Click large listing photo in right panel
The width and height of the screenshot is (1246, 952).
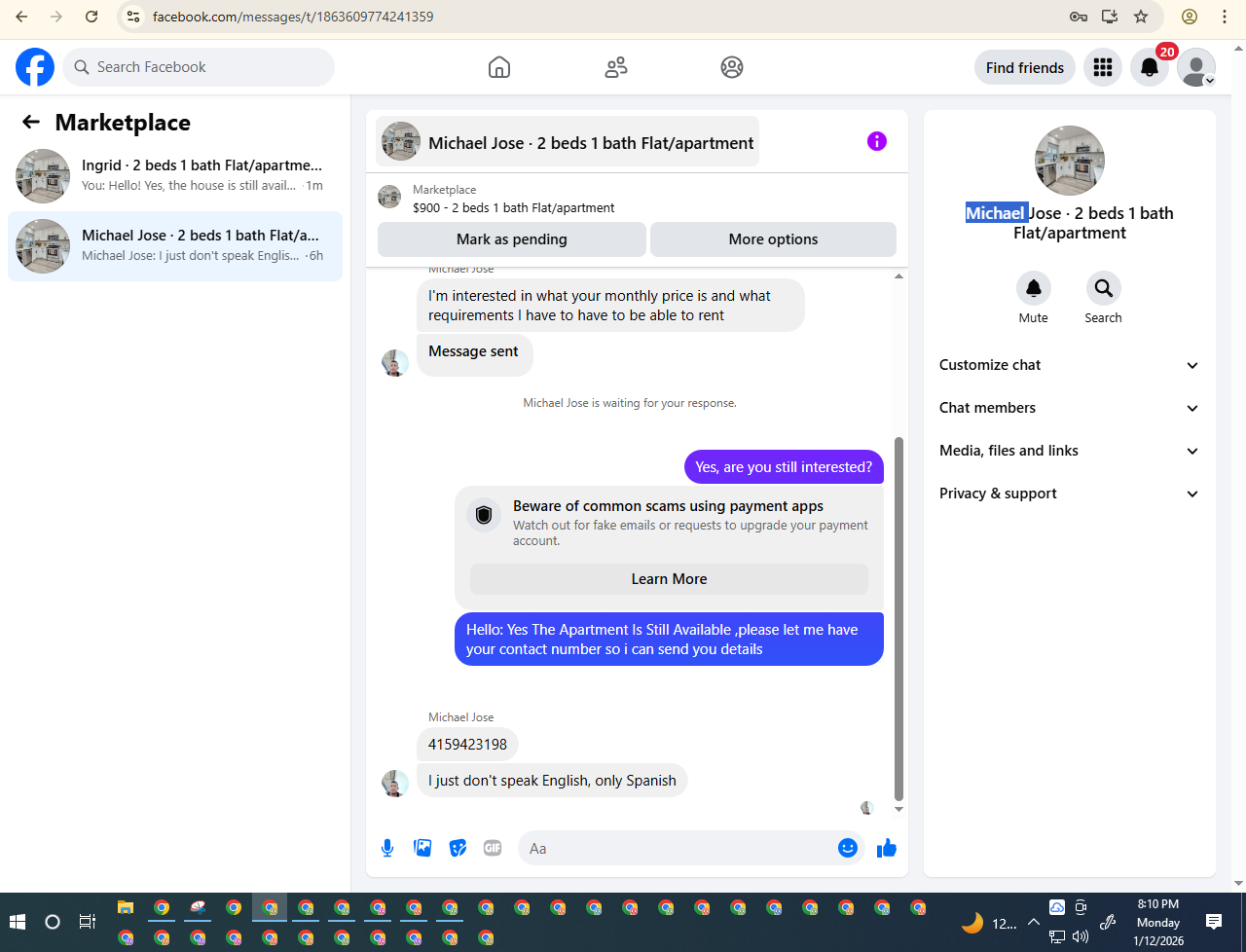point(1070,161)
